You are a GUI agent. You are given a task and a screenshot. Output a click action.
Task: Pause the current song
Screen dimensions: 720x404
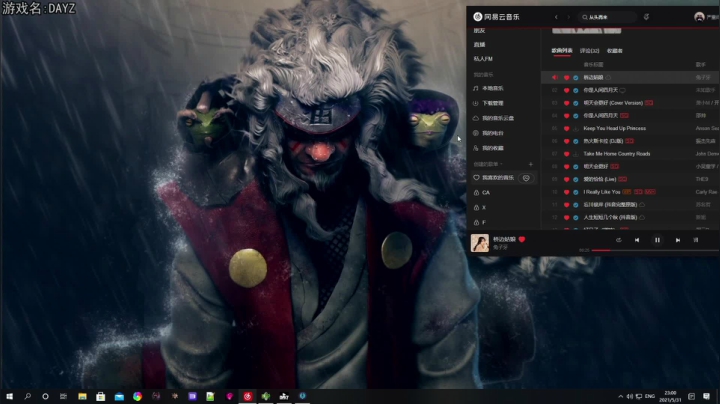click(x=657, y=240)
